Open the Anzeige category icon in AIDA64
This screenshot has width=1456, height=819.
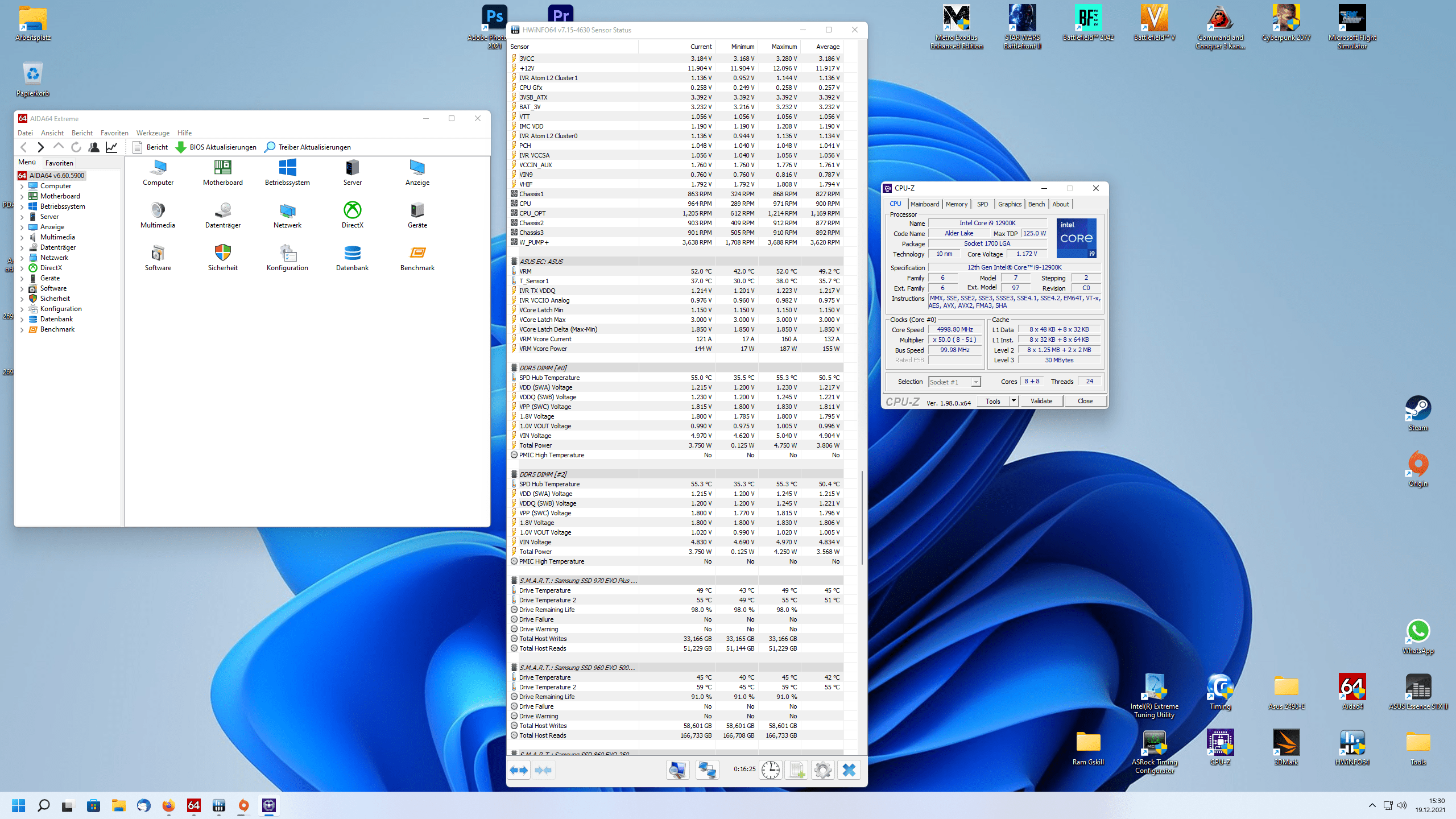click(417, 172)
